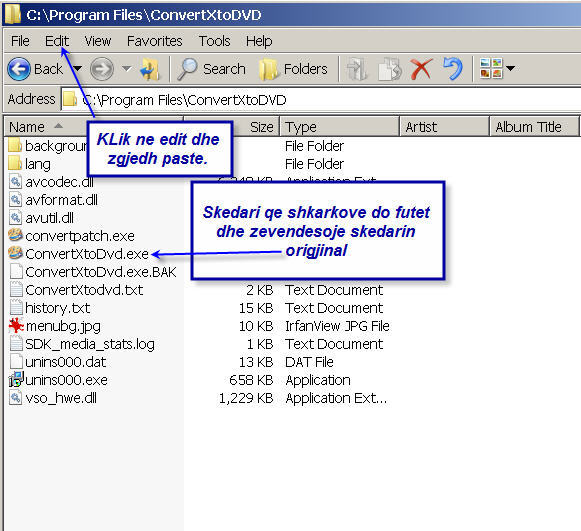The image size is (581, 531).
Task: Select the ConvertXtoDvd.exe application icon
Action: click(15, 253)
